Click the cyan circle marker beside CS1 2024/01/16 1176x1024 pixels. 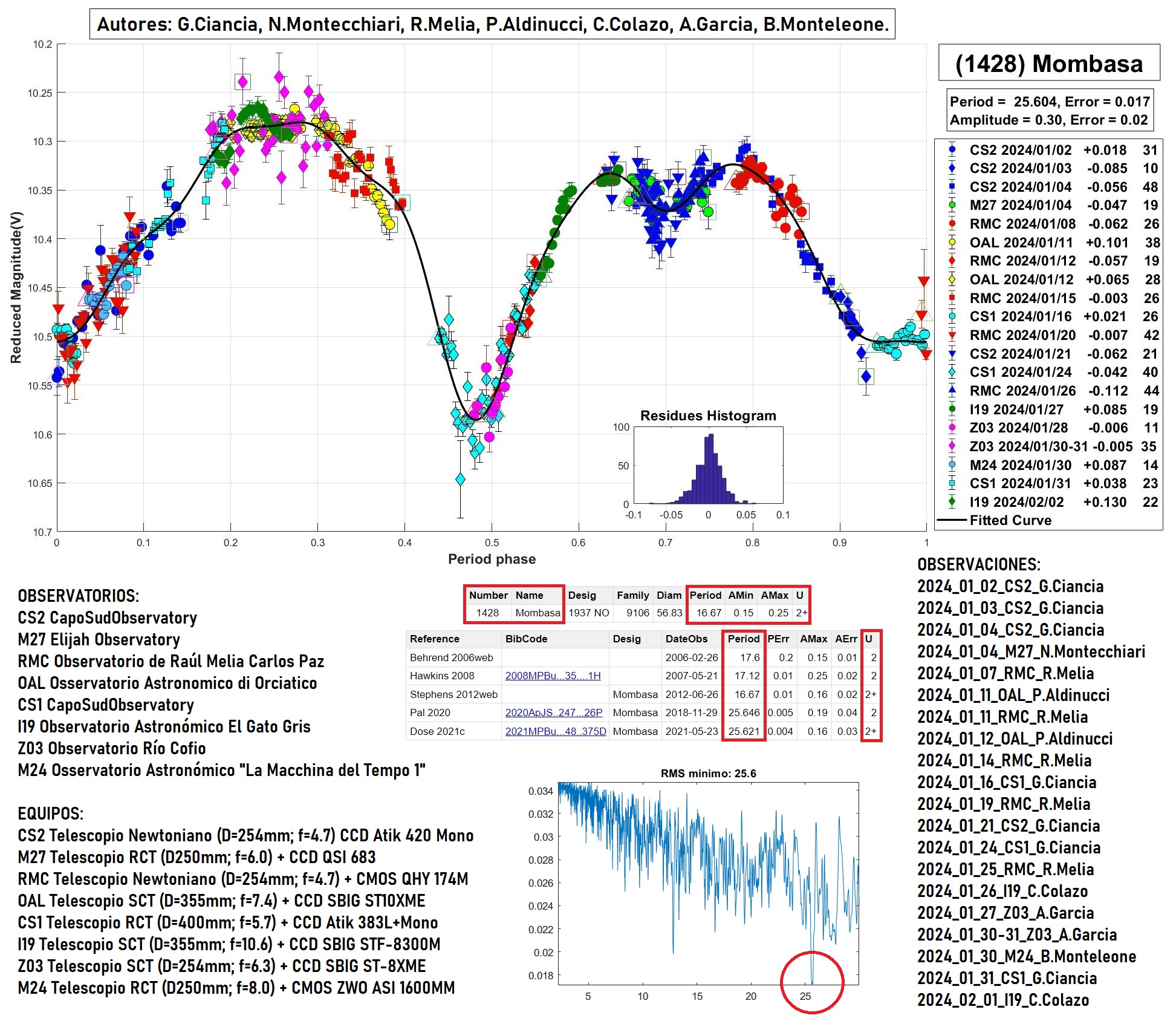[952, 316]
